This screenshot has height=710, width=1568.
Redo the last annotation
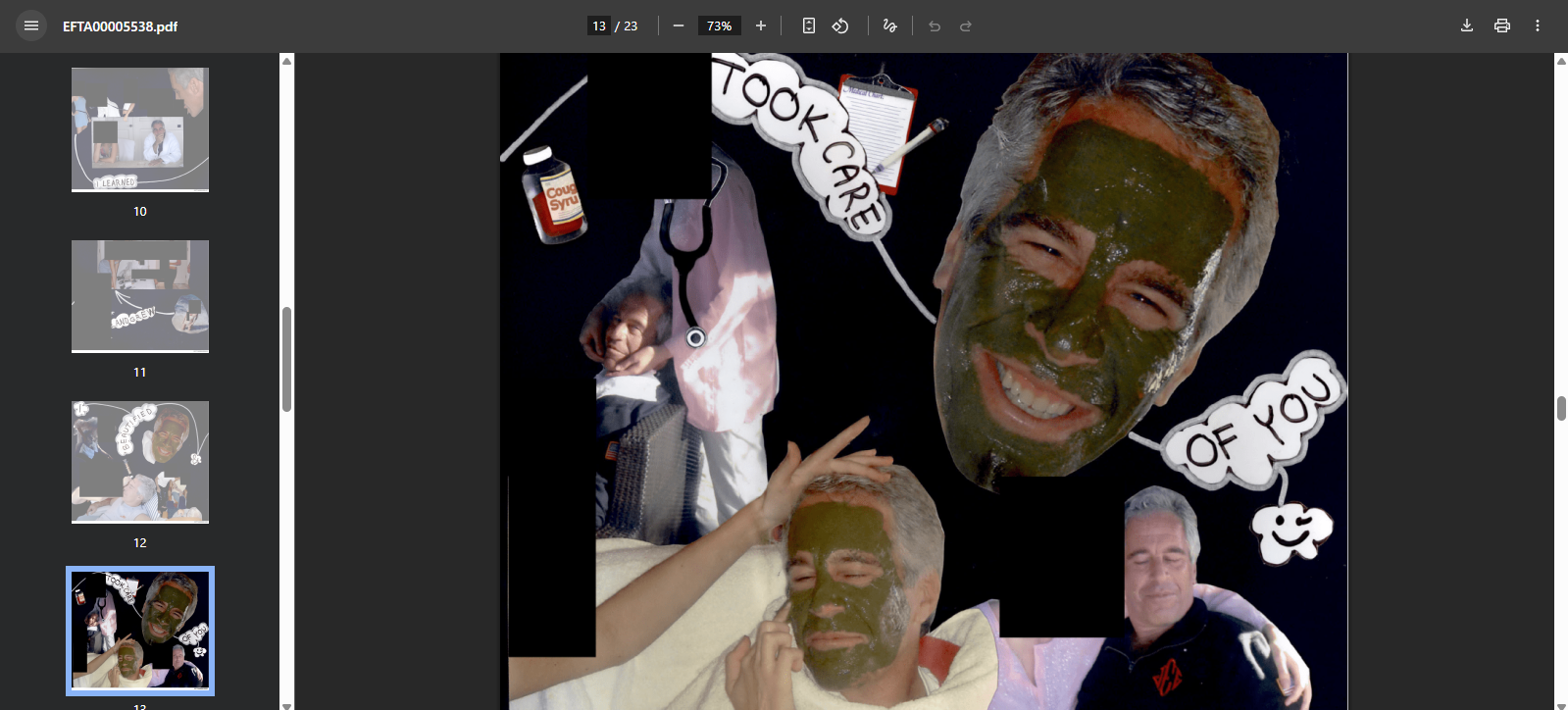point(966,25)
